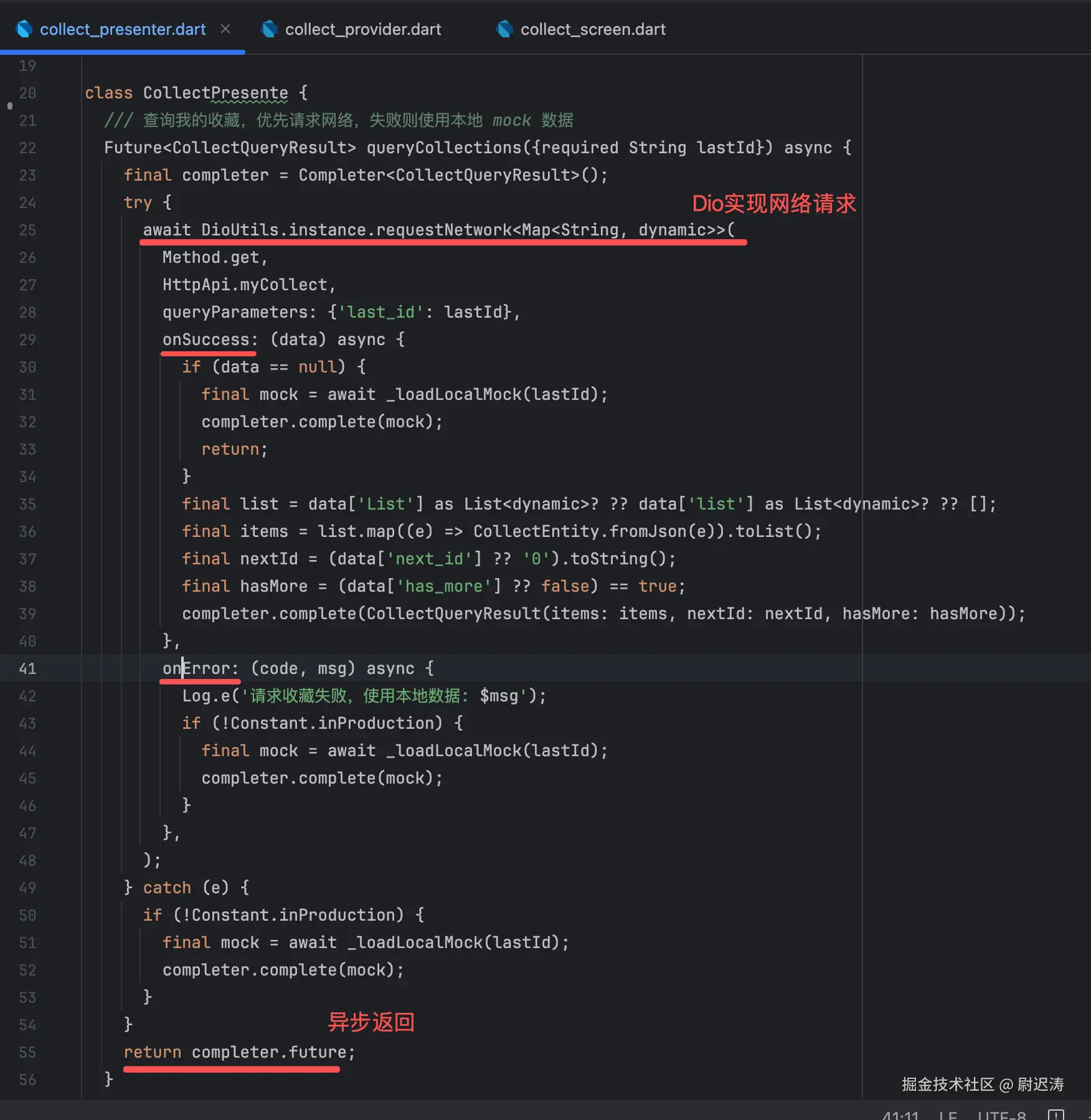Click "completer.complete(mock);" on line 52
Image resolution: width=1091 pixels, height=1120 pixels.
coord(283,971)
